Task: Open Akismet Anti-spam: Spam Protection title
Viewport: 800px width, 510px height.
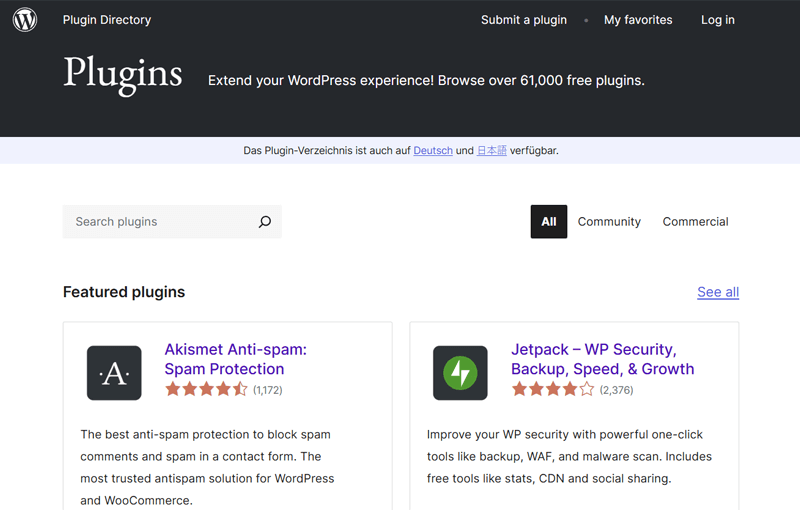Action: point(235,359)
